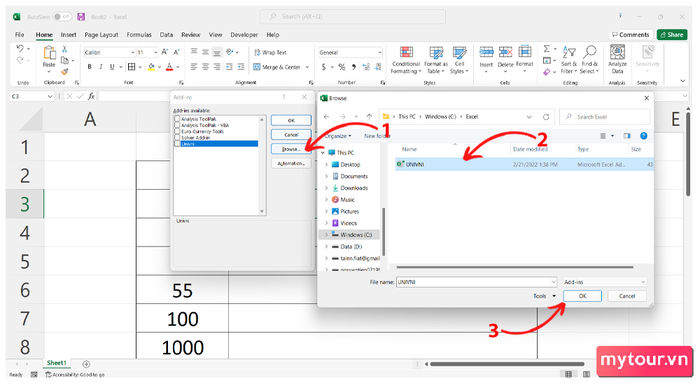Click the Share button
Image resolution: width=700 pixels, height=386 pixels.
coord(672,35)
